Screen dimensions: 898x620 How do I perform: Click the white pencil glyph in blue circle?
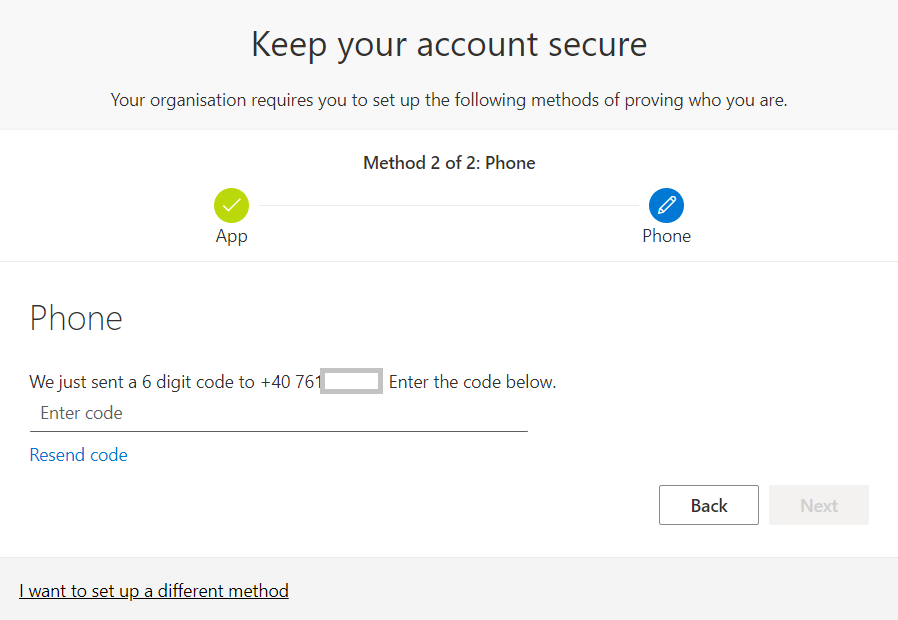coord(667,205)
